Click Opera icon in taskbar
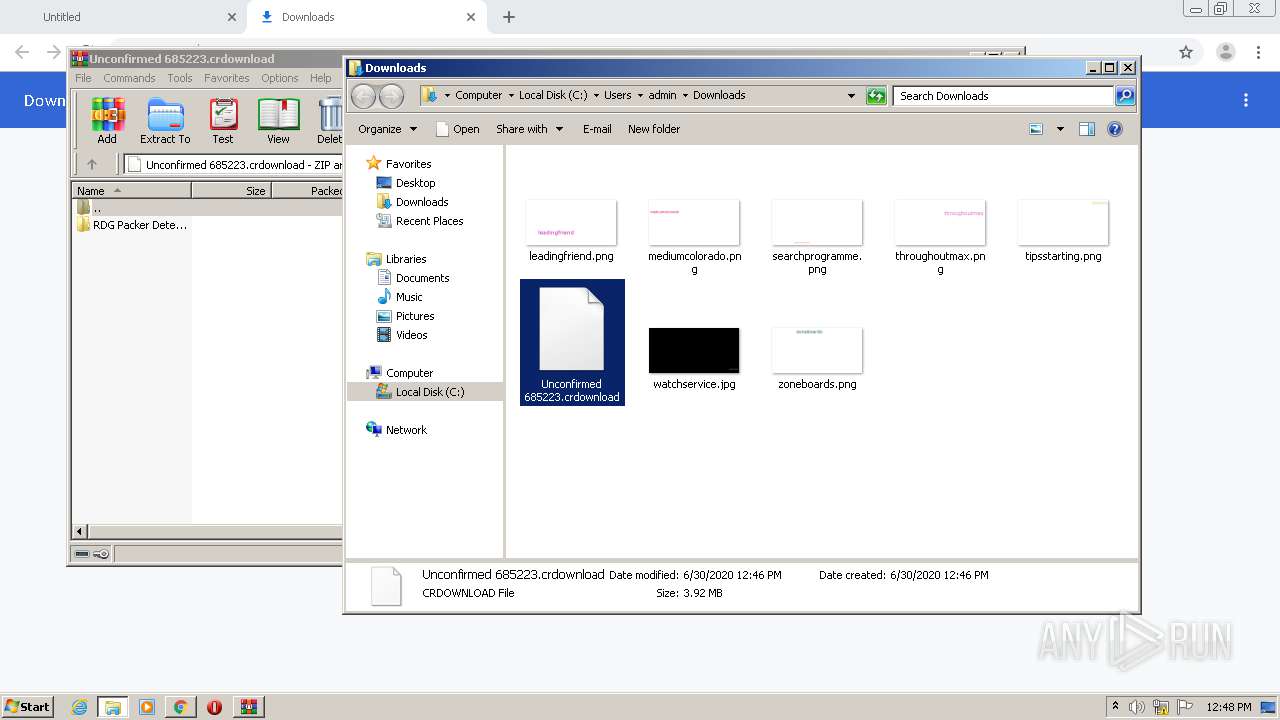Image resolution: width=1280 pixels, height=720 pixels. click(x=214, y=707)
